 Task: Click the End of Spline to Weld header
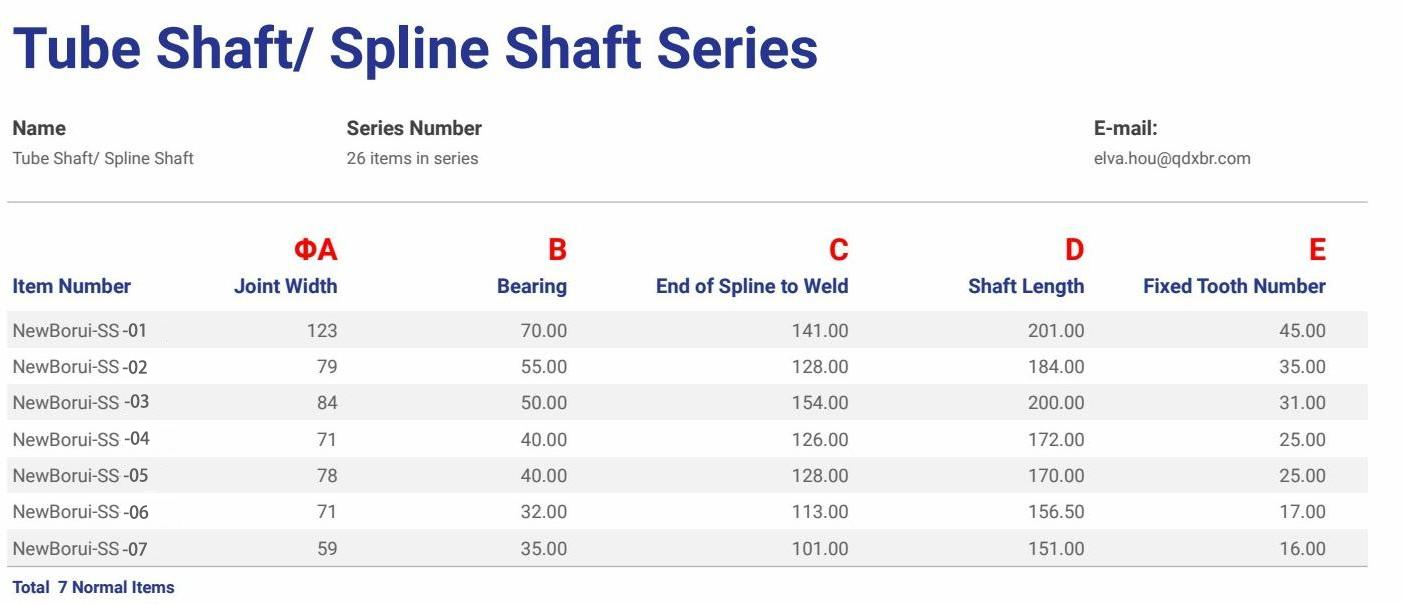point(752,286)
